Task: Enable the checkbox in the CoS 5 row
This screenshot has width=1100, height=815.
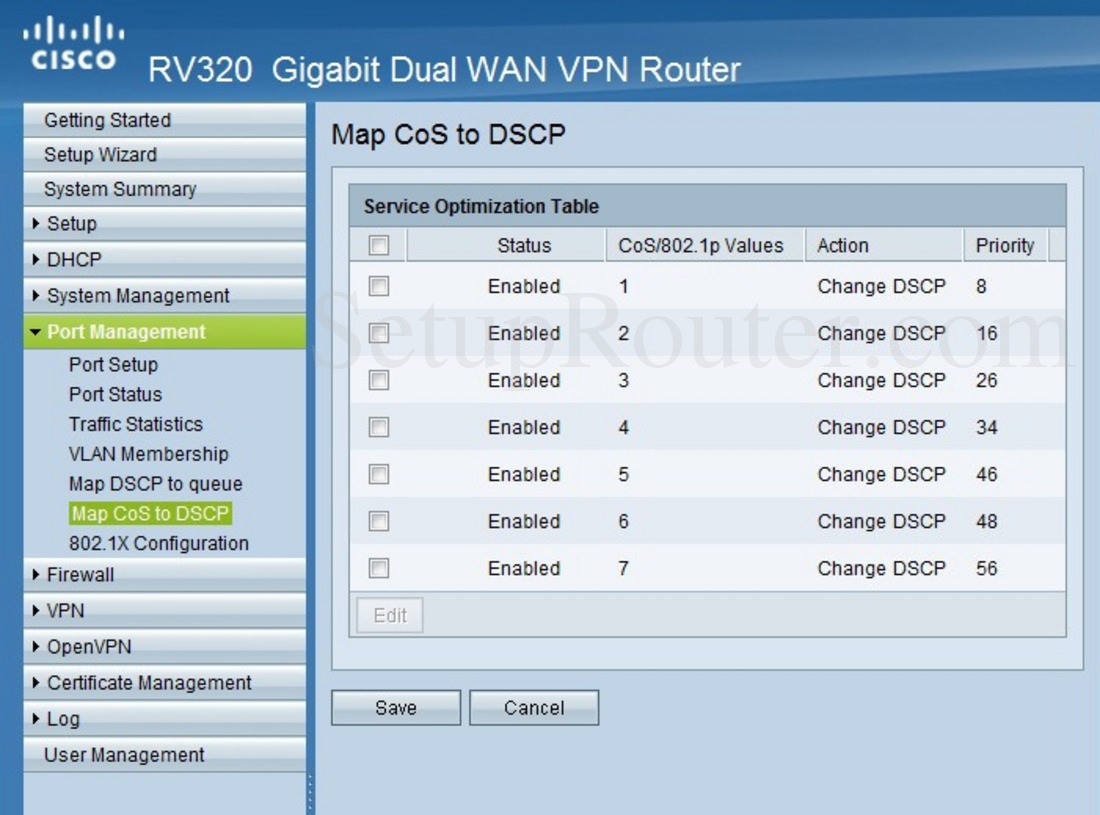Action: click(379, 474)
